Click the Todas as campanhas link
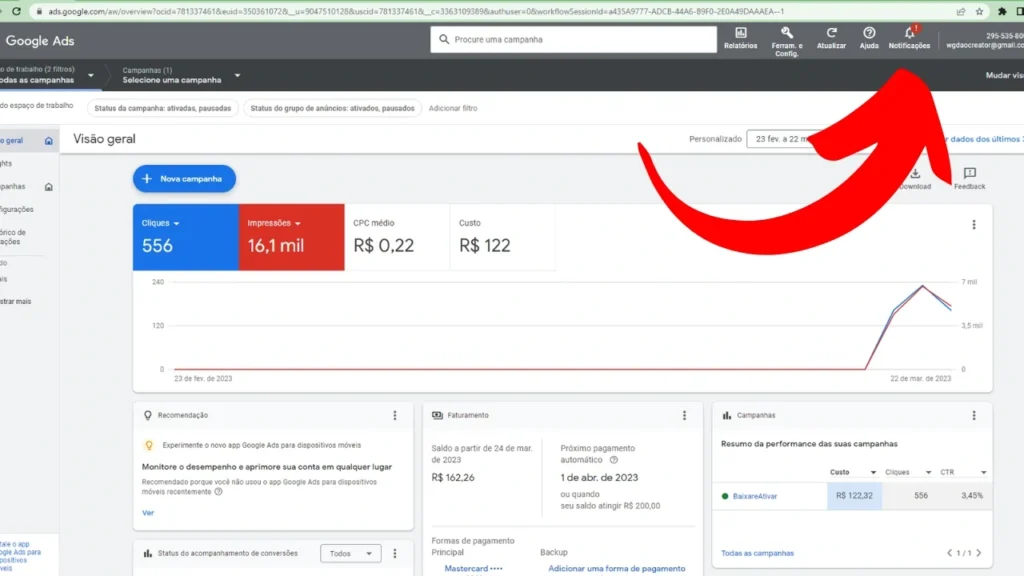The image size is (1024, 576). 757,553
